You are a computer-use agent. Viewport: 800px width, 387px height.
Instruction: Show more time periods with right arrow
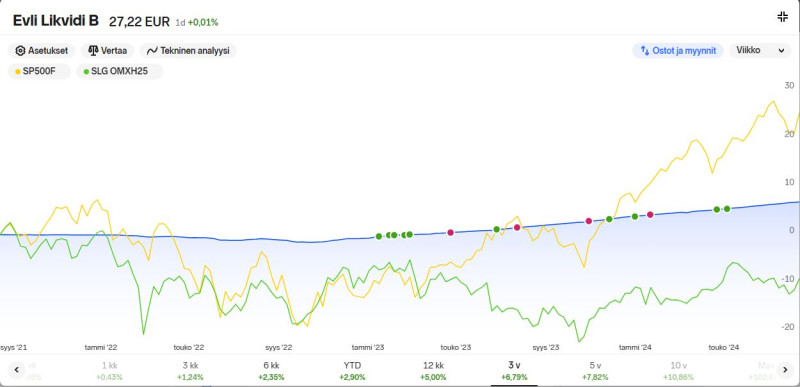pos(784,370)
